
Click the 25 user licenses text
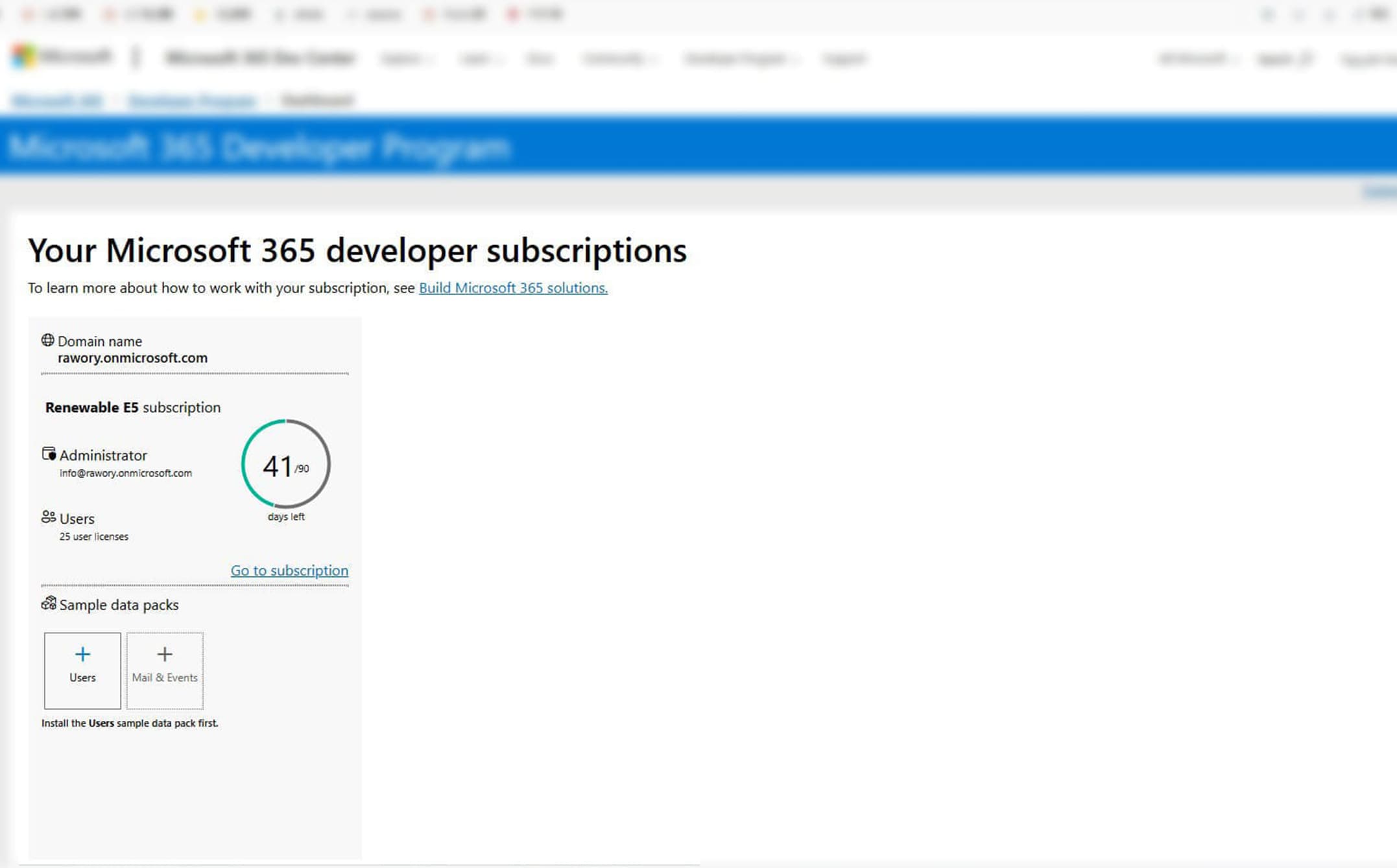[94, 537]
